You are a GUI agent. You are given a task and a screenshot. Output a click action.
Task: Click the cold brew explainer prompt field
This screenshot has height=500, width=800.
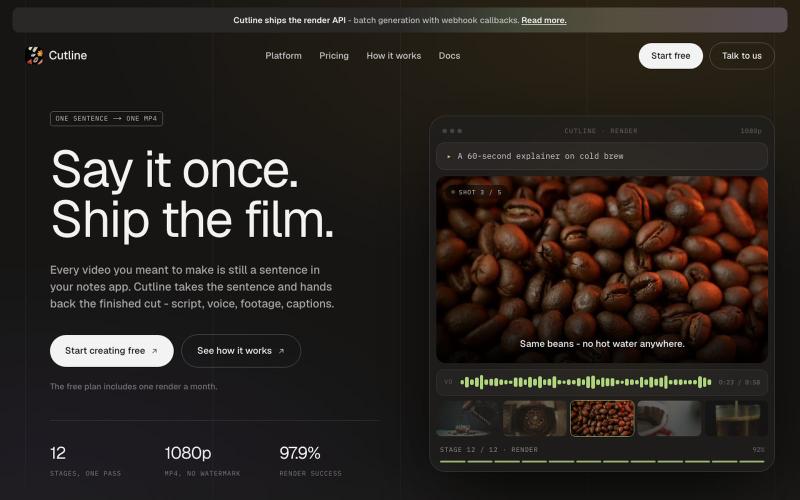click(602, 156)
